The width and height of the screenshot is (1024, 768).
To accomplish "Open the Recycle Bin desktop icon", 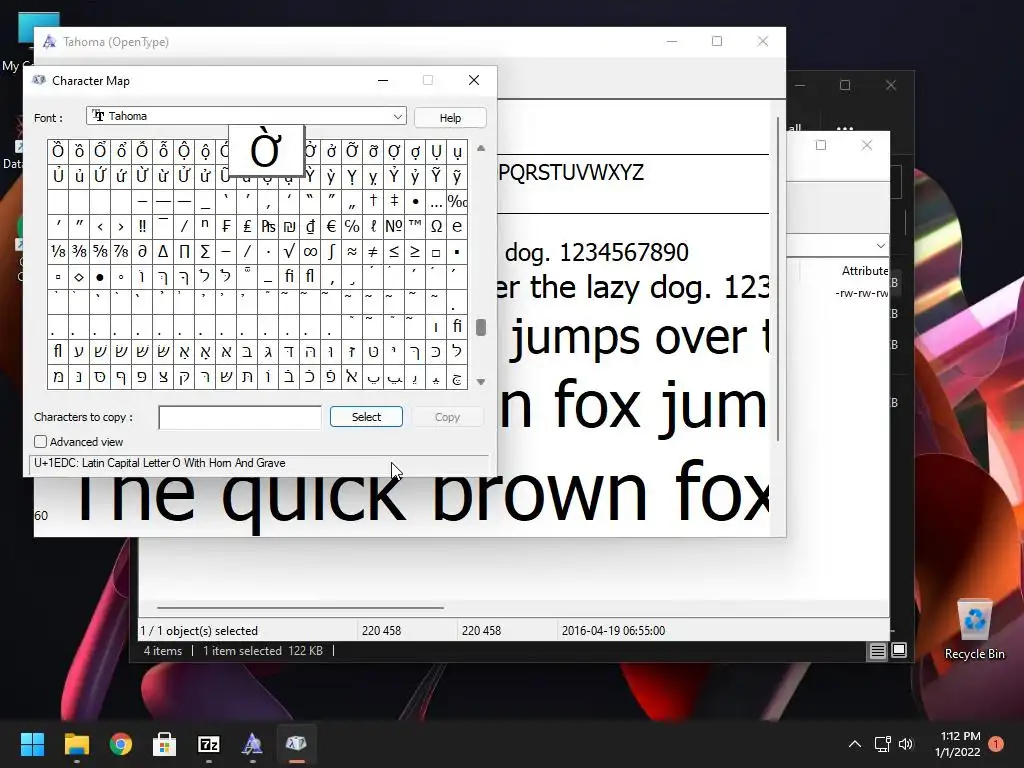I will tap(974, 629).
